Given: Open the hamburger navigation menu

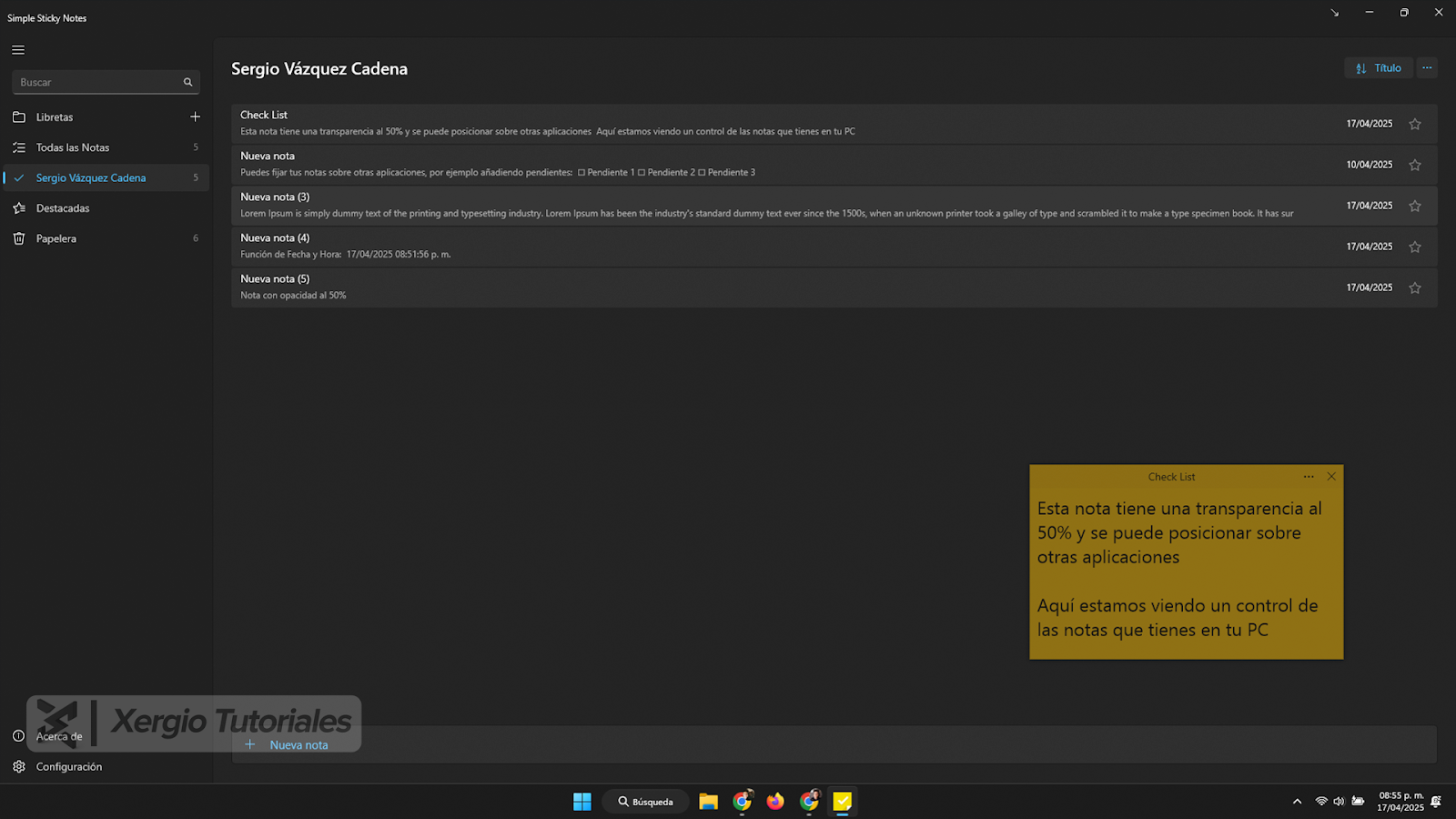Looking at the screenshot, I should click(x=18, y=50).
